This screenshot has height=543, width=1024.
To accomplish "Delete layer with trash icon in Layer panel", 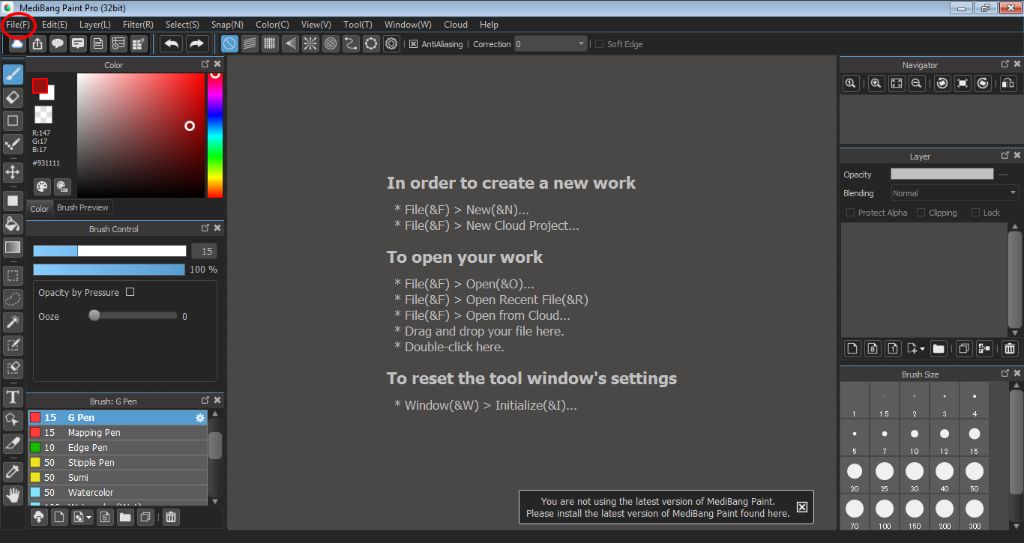I will click(1010, 348).
